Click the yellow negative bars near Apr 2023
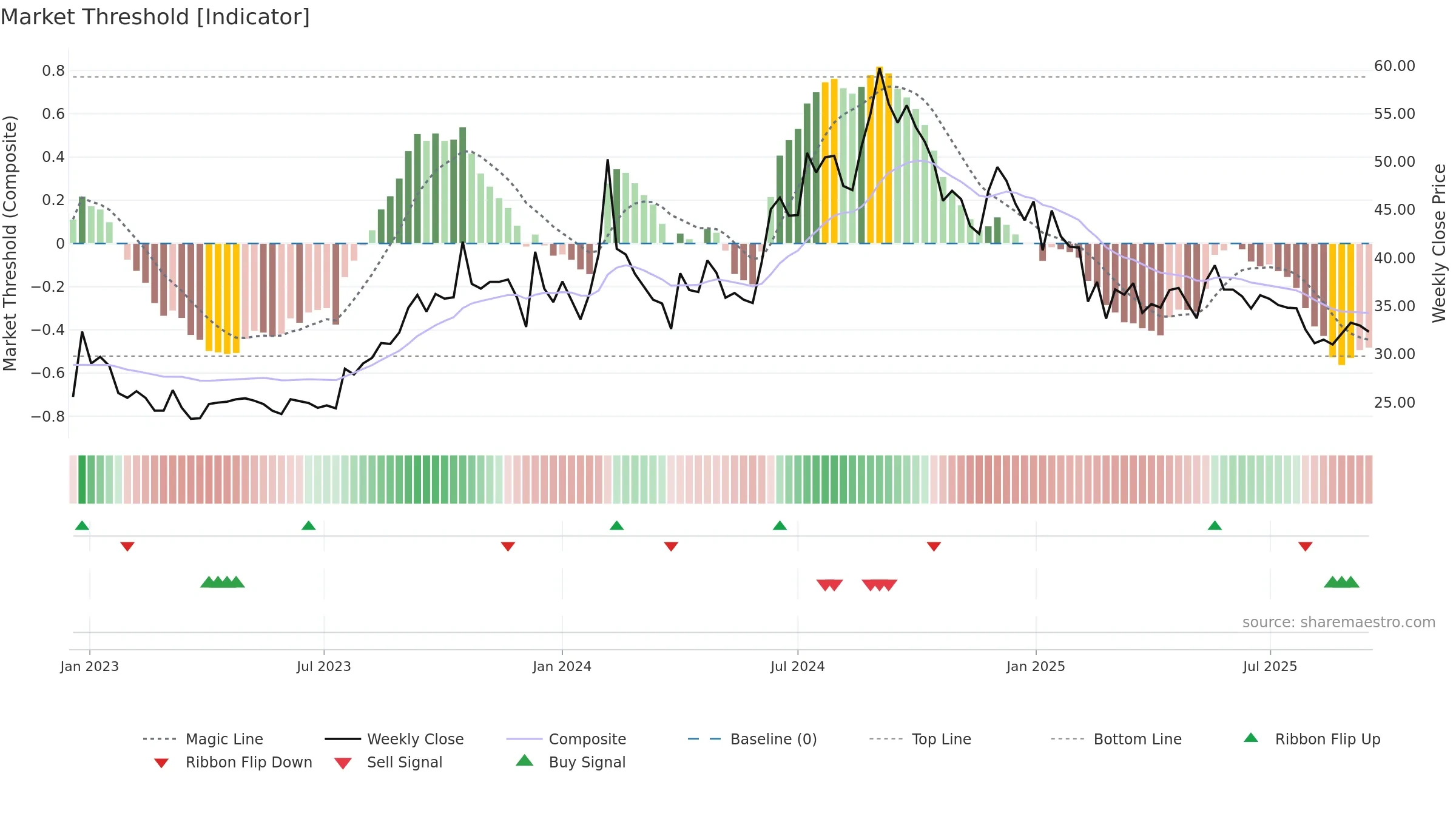 click(x=223, y=297)
